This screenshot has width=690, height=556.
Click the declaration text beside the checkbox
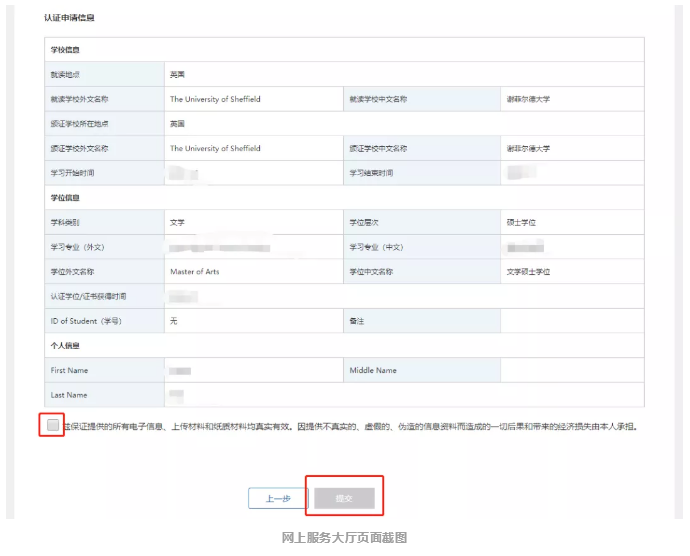(351, 426)
